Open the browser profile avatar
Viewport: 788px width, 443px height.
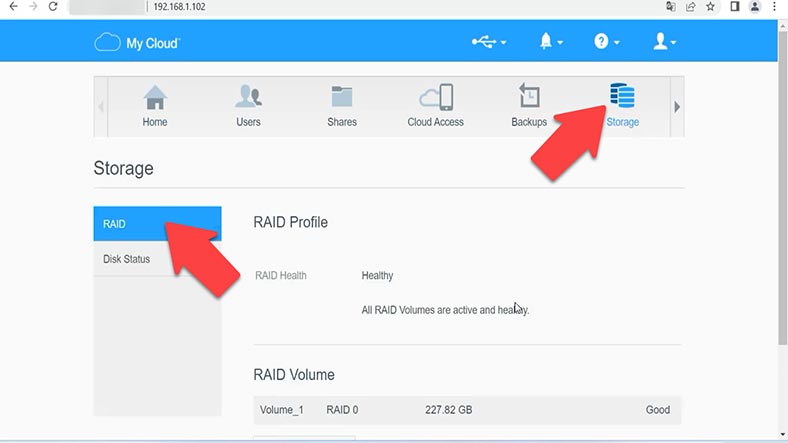(755, 7)
